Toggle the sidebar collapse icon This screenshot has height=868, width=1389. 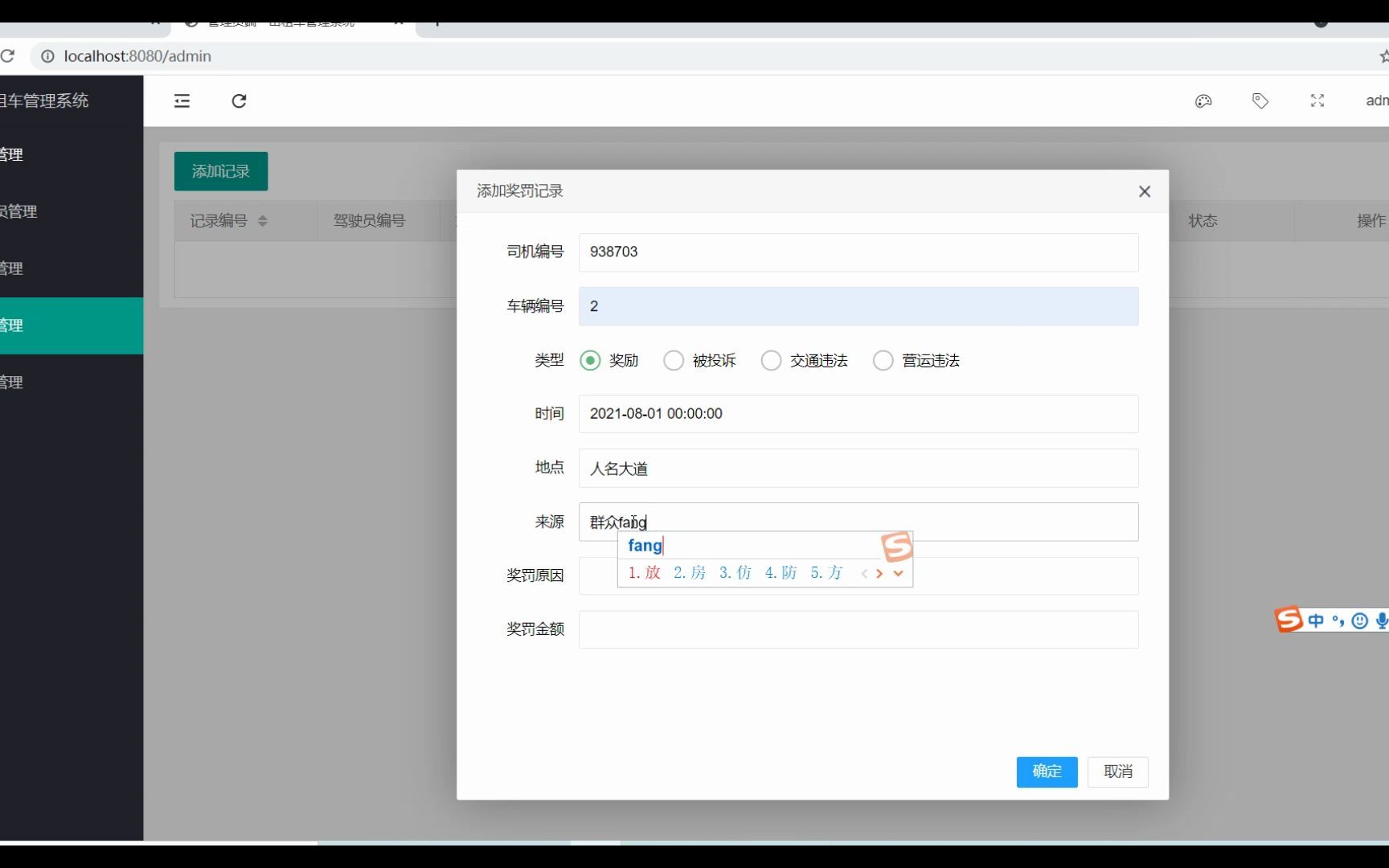[182, 100]
